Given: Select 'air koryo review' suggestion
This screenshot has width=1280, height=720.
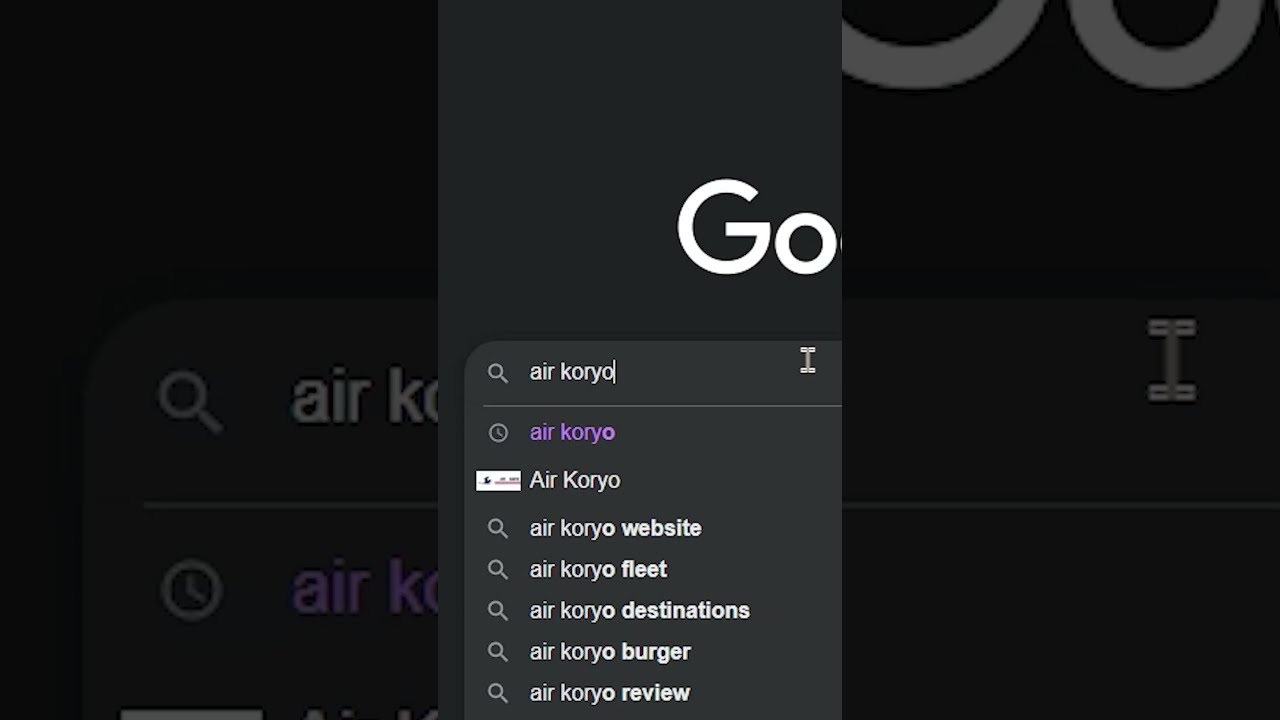Looking at the screenshot, I should [609, 693].
